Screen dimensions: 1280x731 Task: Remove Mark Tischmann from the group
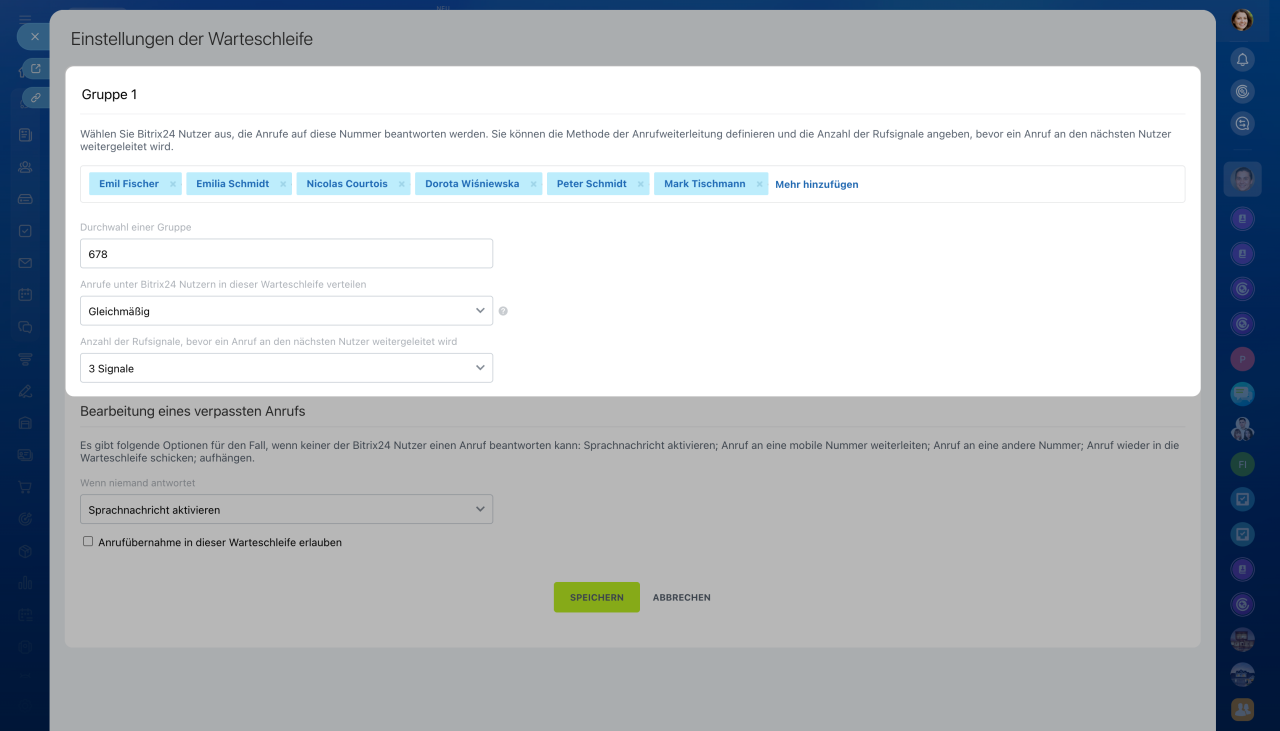click(x=760, y=184)
